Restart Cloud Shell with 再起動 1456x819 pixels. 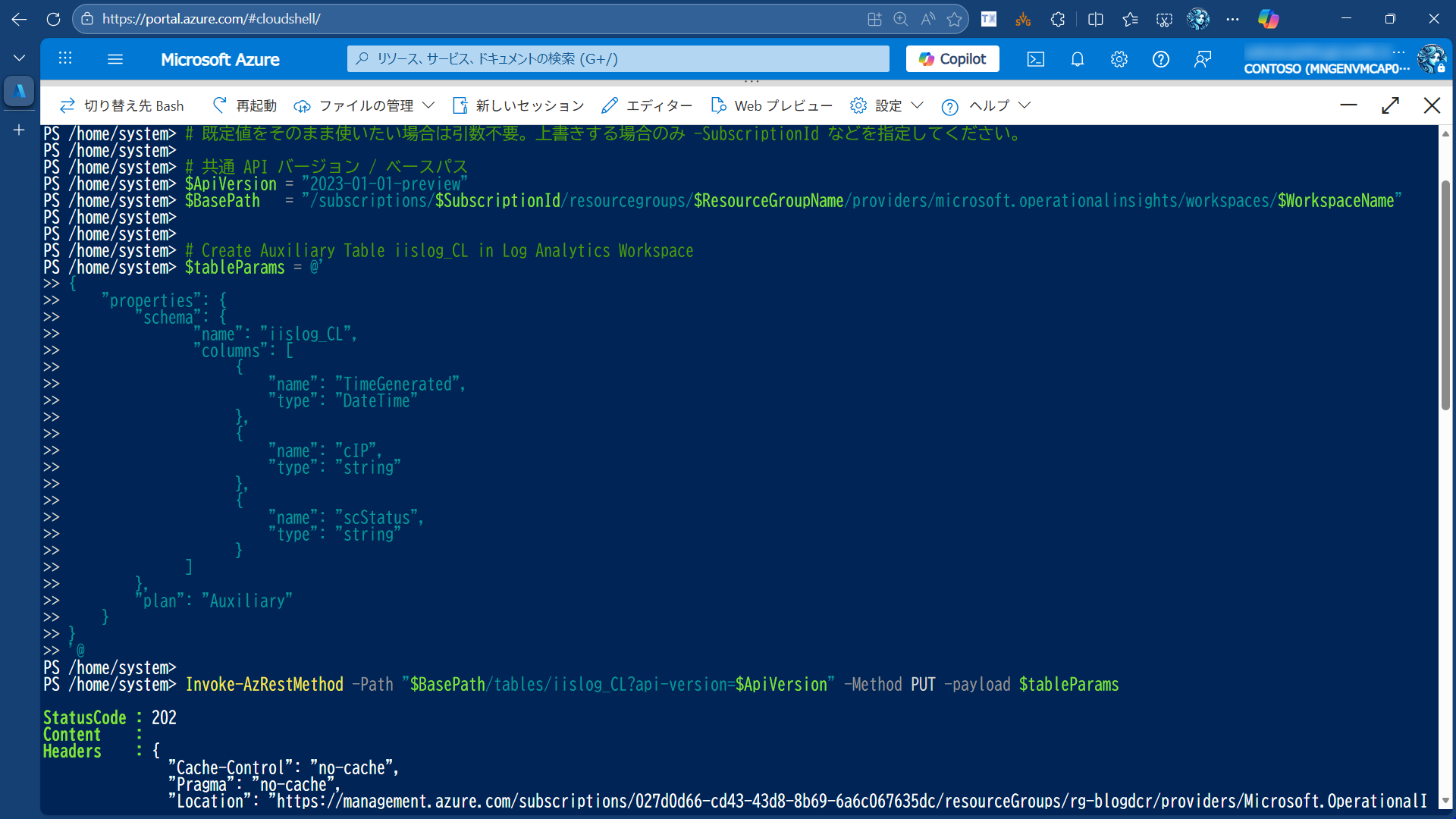pyautogui.click(x=244, y=105)
